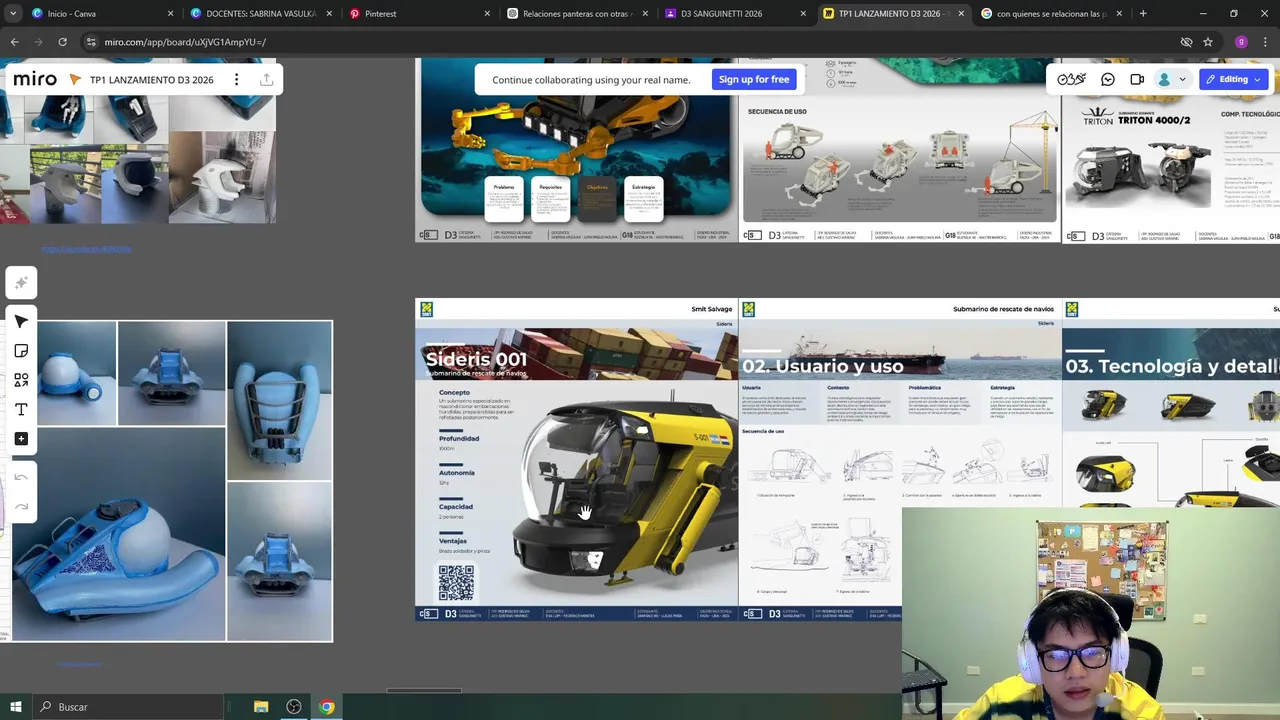Open timer and activities tools
The width and height of the screenshot is (1280, 720).
[x=1071, y=79]
